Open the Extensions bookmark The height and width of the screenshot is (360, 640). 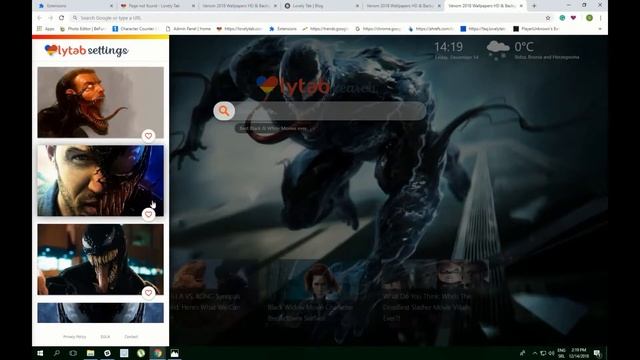click(x=282, y=29)
